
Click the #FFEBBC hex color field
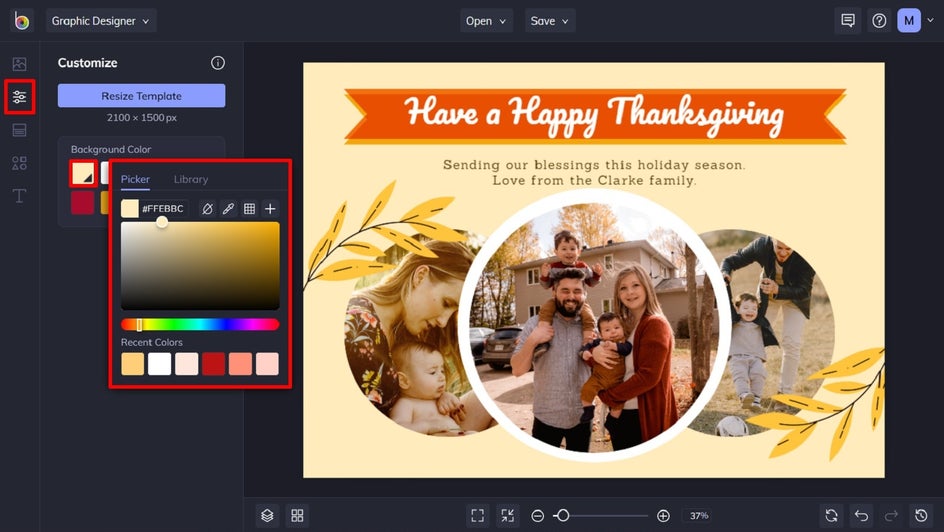[x=163, y=209]
